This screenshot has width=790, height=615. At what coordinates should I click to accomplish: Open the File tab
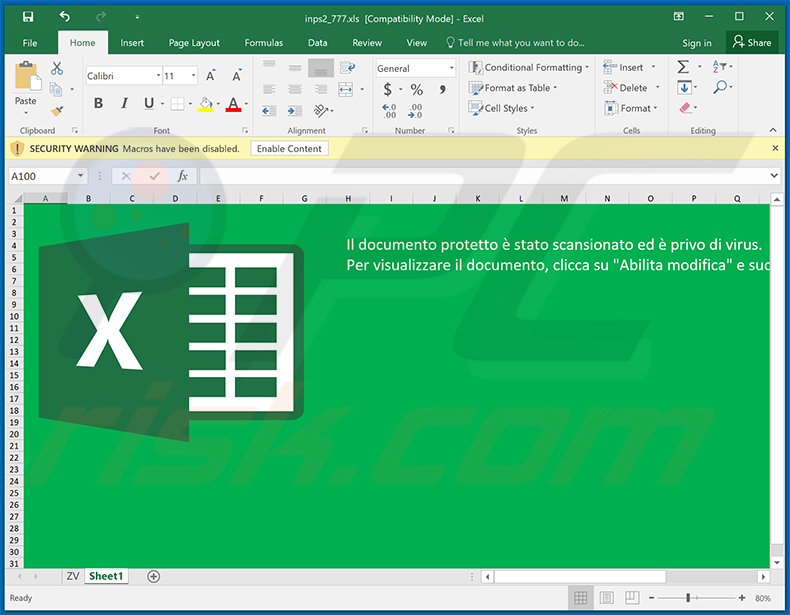(x=30, y=43)
